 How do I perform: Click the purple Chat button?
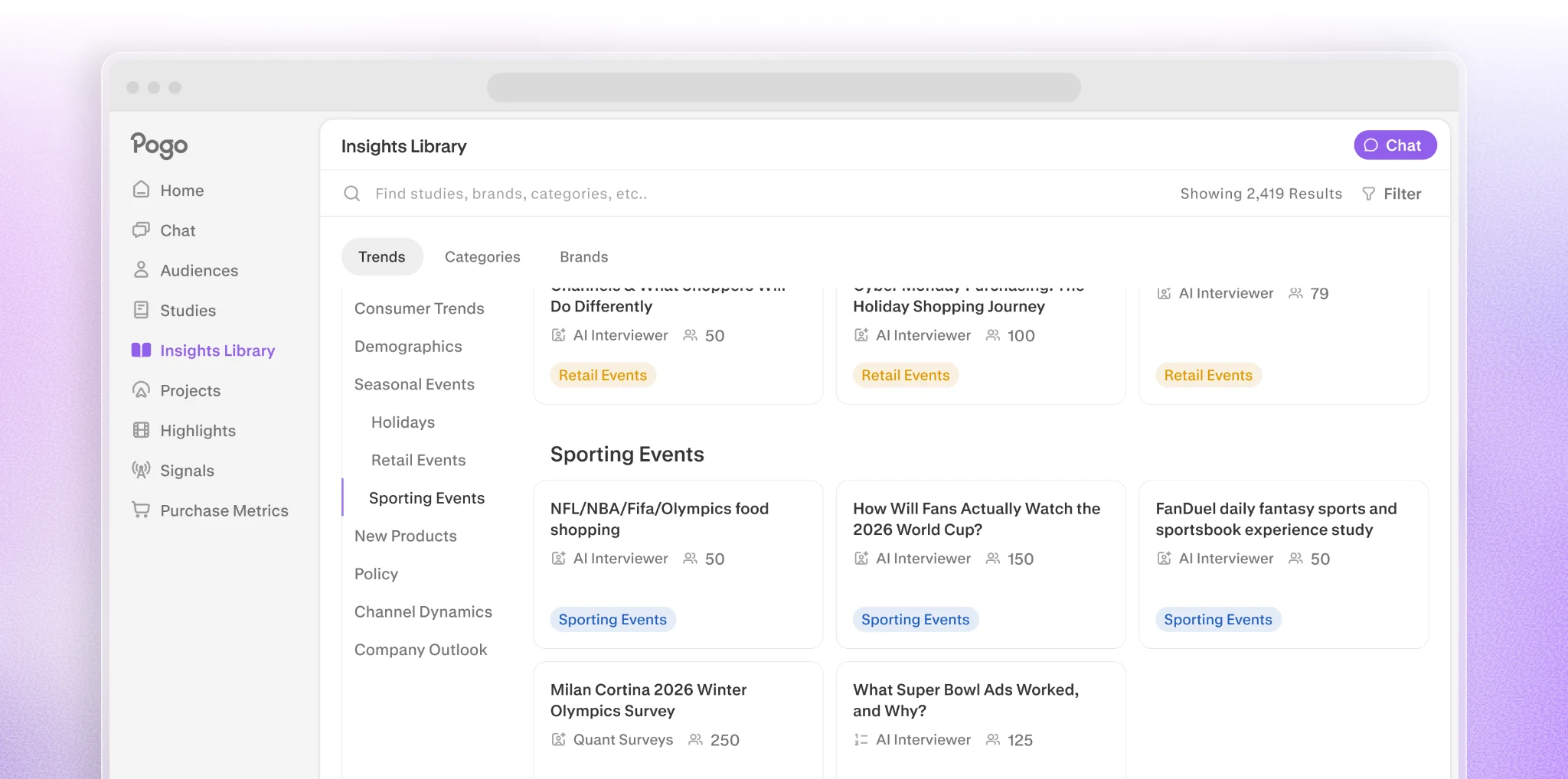pos(1395,145)
